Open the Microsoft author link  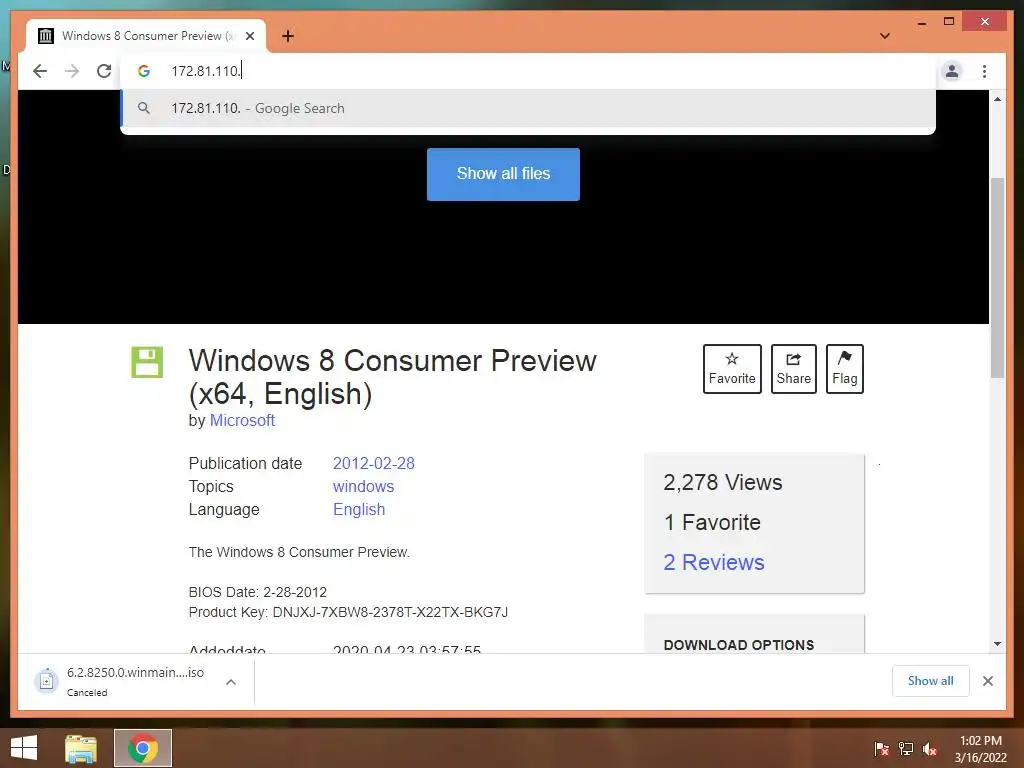pos(242,421)
